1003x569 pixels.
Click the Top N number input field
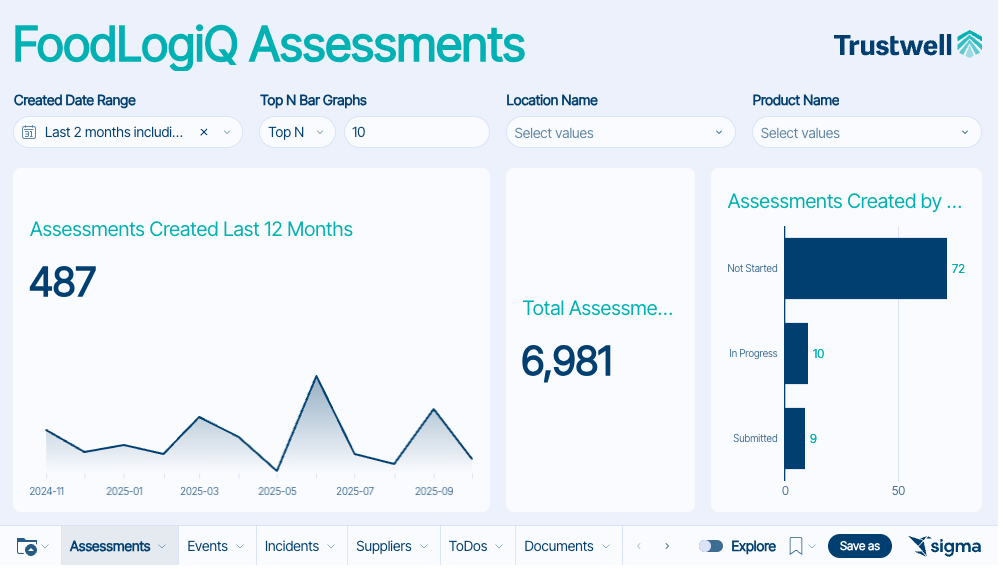tap(416, 132)
